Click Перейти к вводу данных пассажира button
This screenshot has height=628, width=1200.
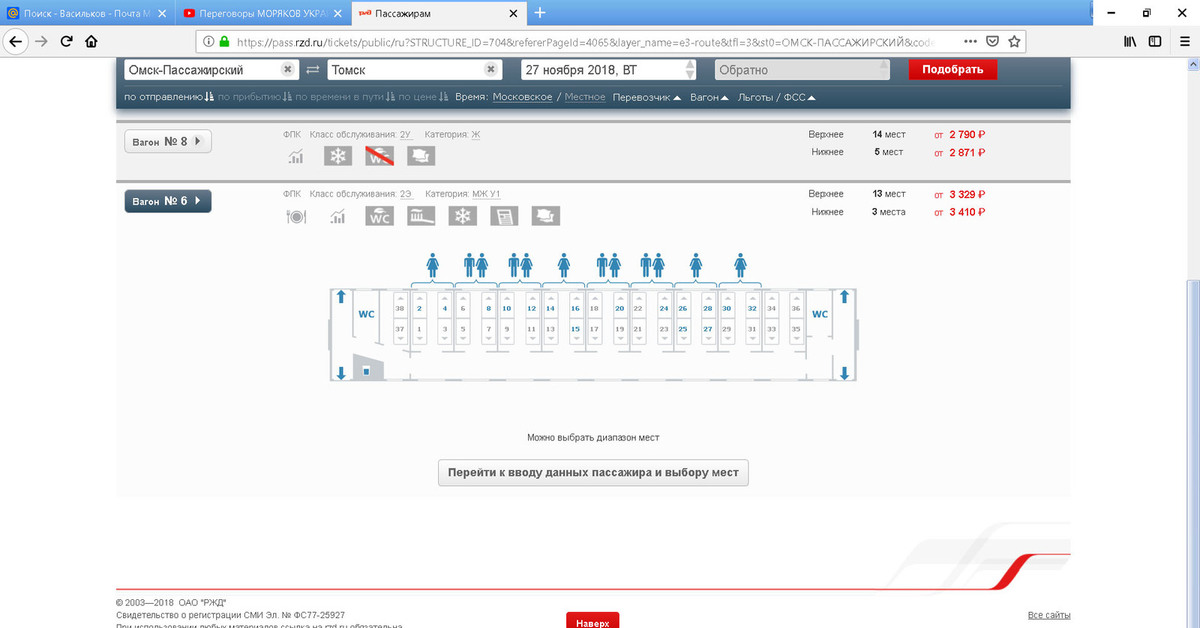pyautogui.click(x=593, y=473)
